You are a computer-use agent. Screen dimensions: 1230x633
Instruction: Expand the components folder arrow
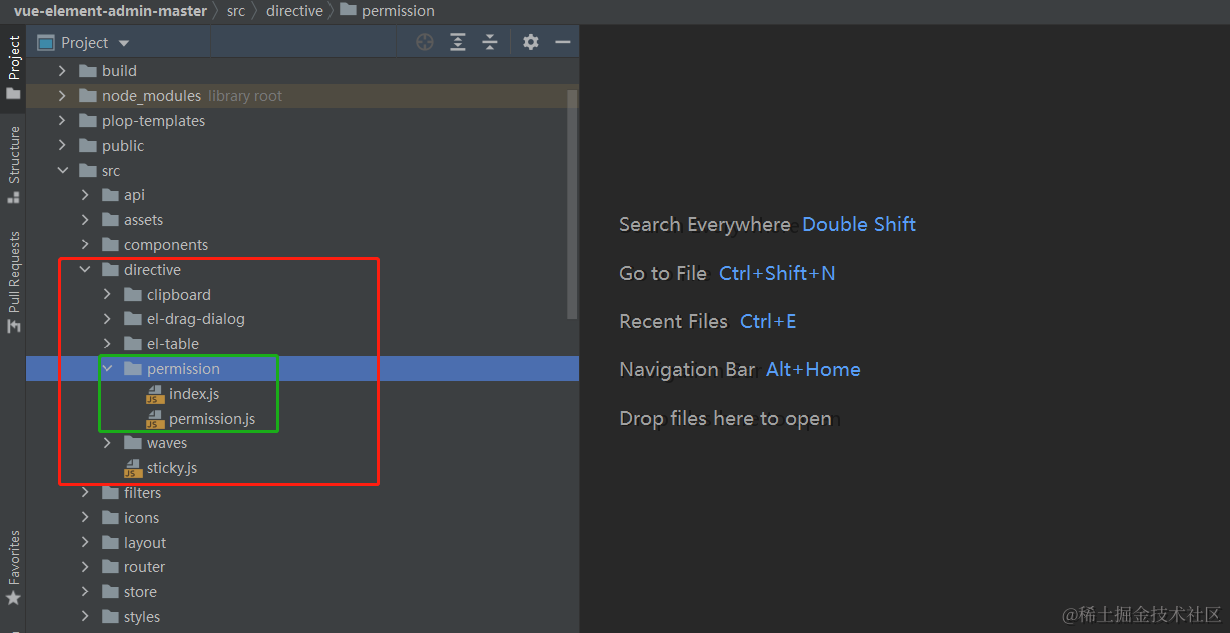pyautogui.click(x=85, y=245)
